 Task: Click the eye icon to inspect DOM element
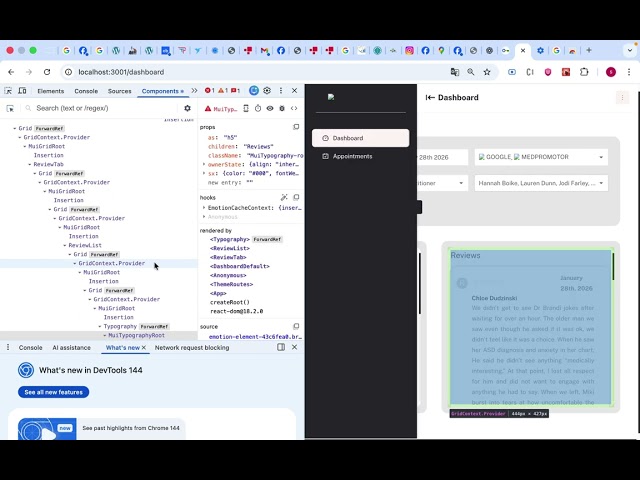[x=270, y=109]
